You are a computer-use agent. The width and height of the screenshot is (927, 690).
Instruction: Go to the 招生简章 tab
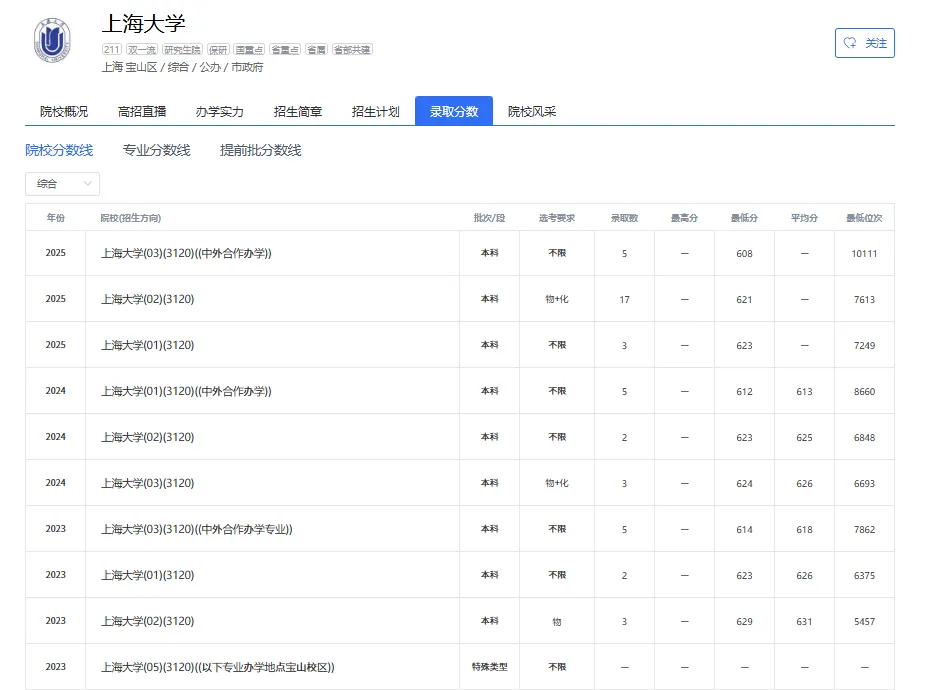pyautogui.click(x=297, y=111)
